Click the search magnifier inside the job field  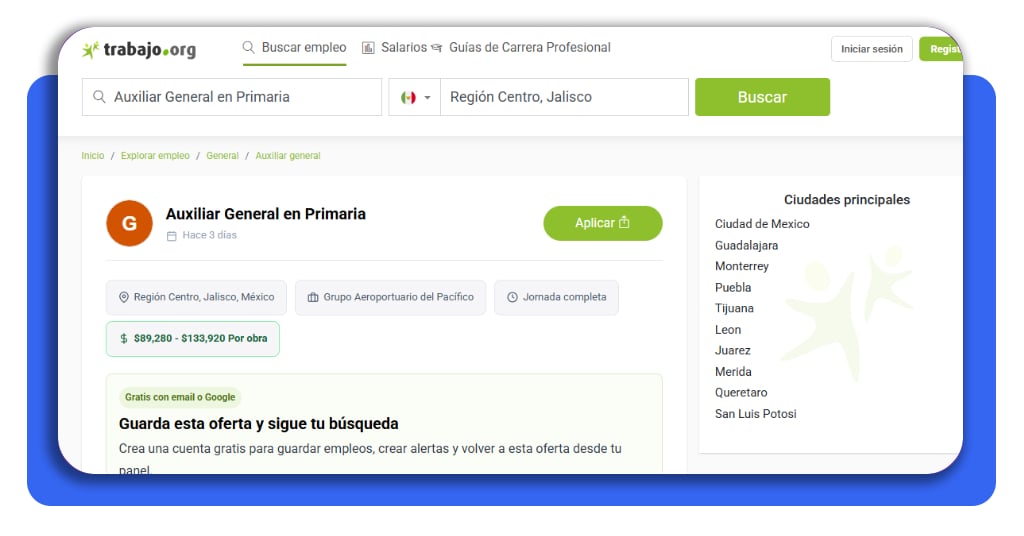point(99,97)
